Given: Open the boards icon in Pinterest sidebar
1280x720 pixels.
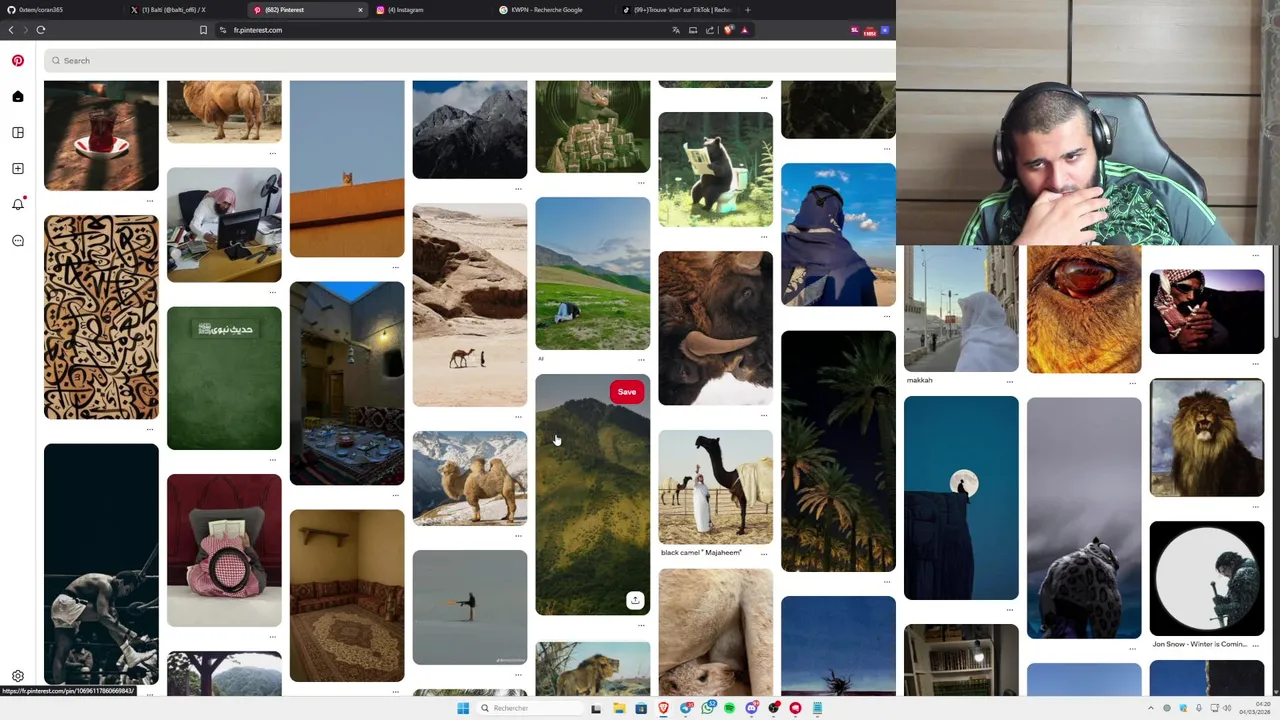Looking at the screenshot, I should coord(18,133).
